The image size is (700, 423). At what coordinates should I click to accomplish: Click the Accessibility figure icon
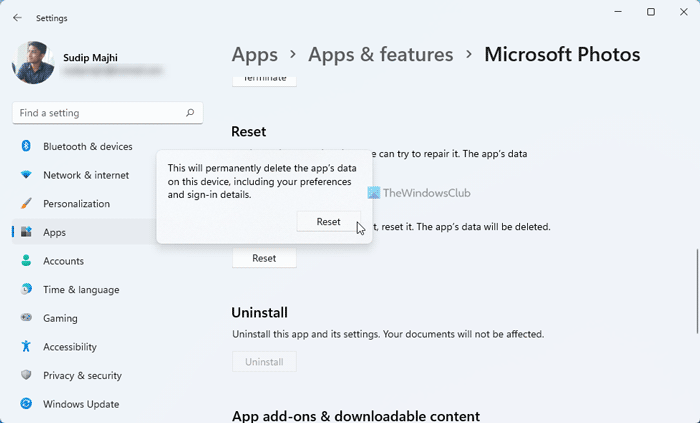click(26, 346)
